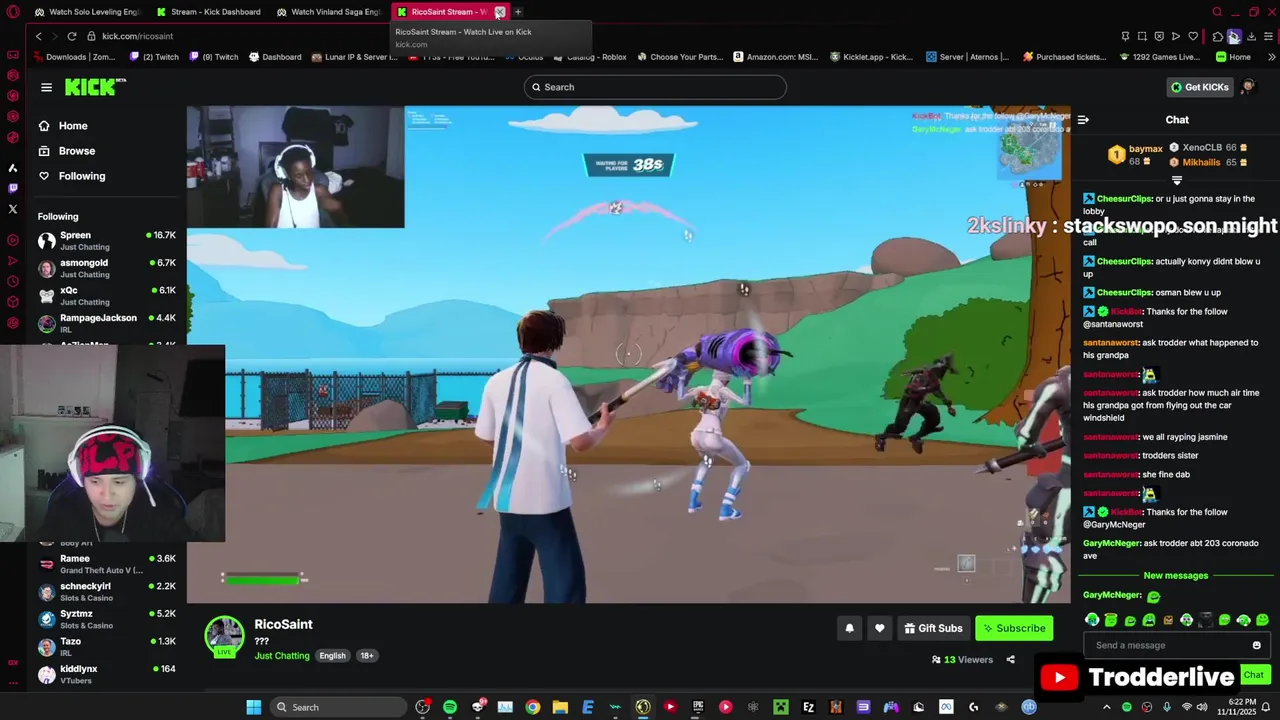Click the Windows taskbar Search box

pyautogui.click(x=337, y=707)
